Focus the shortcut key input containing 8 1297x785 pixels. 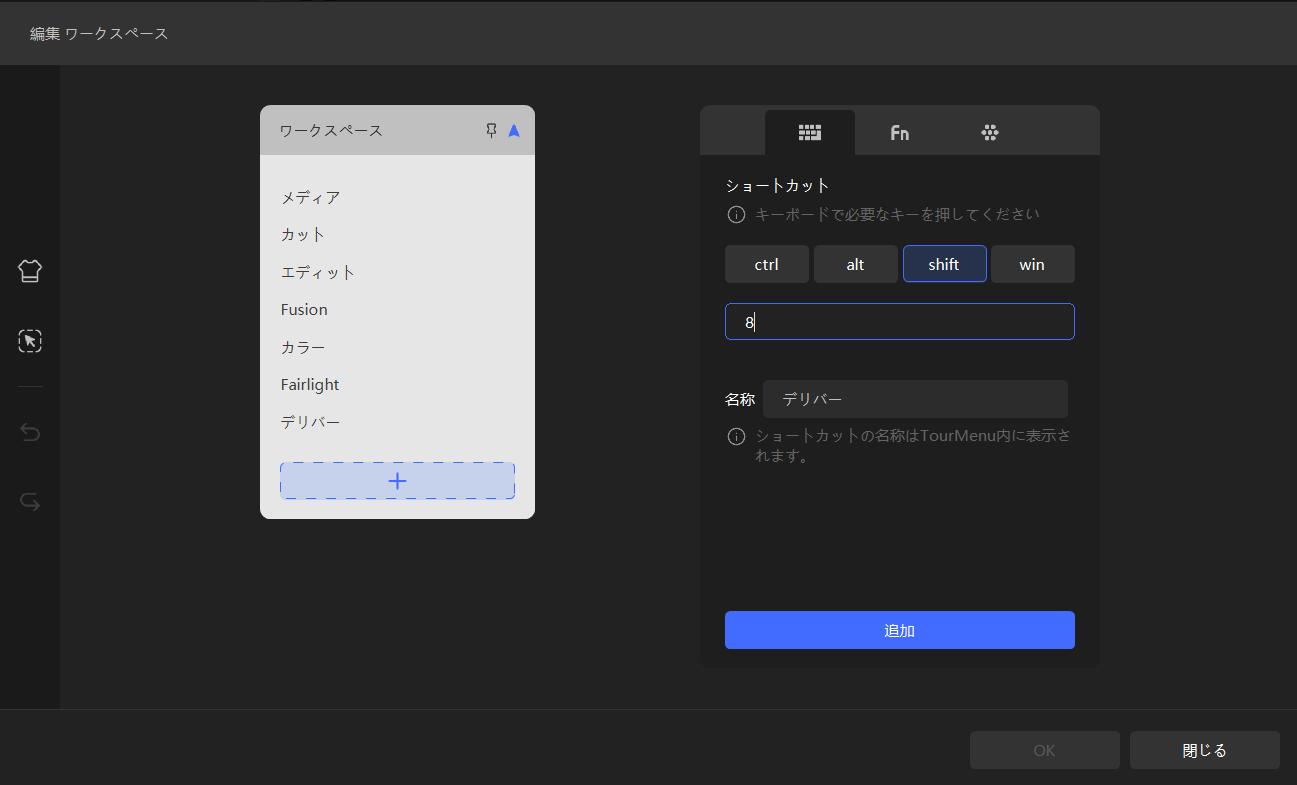coord(900,322)
